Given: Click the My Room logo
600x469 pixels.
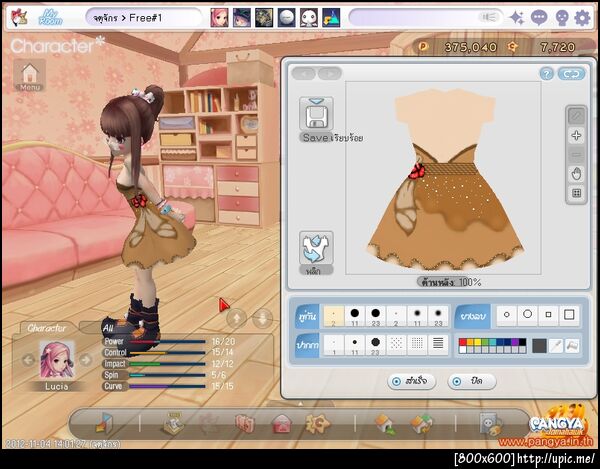Looking at the screenshot, I should click(50, 17).
